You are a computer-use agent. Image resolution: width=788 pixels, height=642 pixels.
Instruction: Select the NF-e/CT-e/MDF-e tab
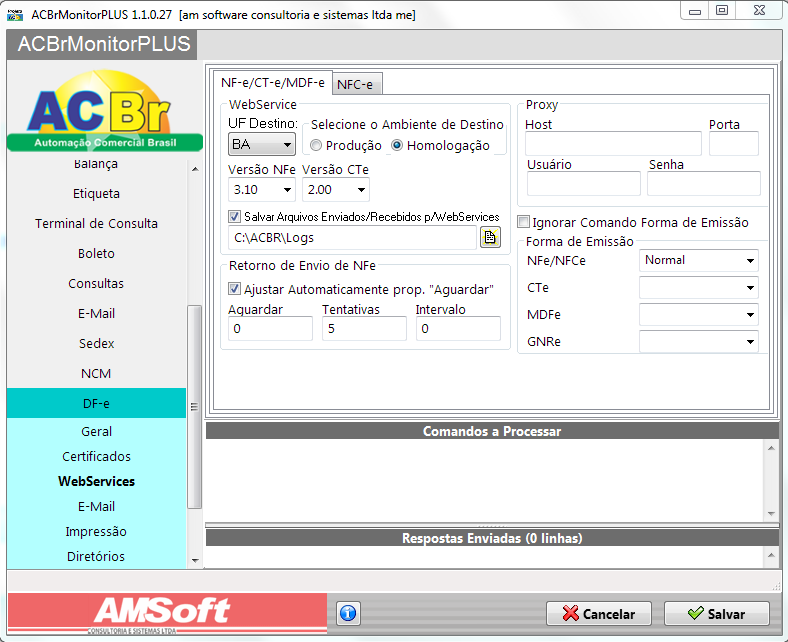pos(273,82)
